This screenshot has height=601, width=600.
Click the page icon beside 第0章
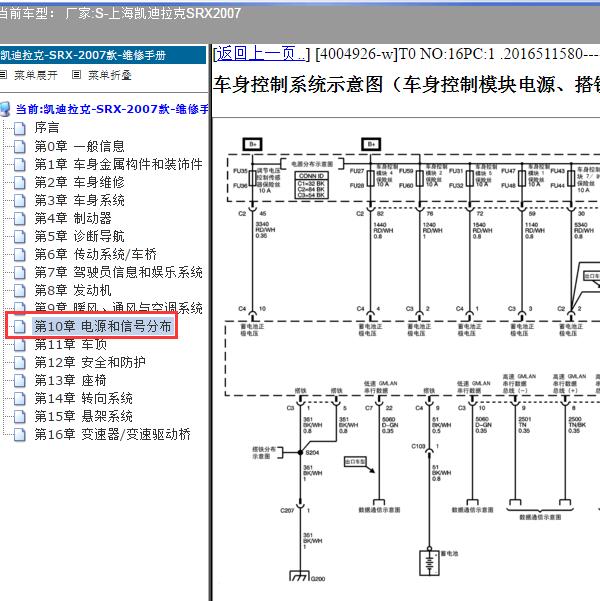20,146
